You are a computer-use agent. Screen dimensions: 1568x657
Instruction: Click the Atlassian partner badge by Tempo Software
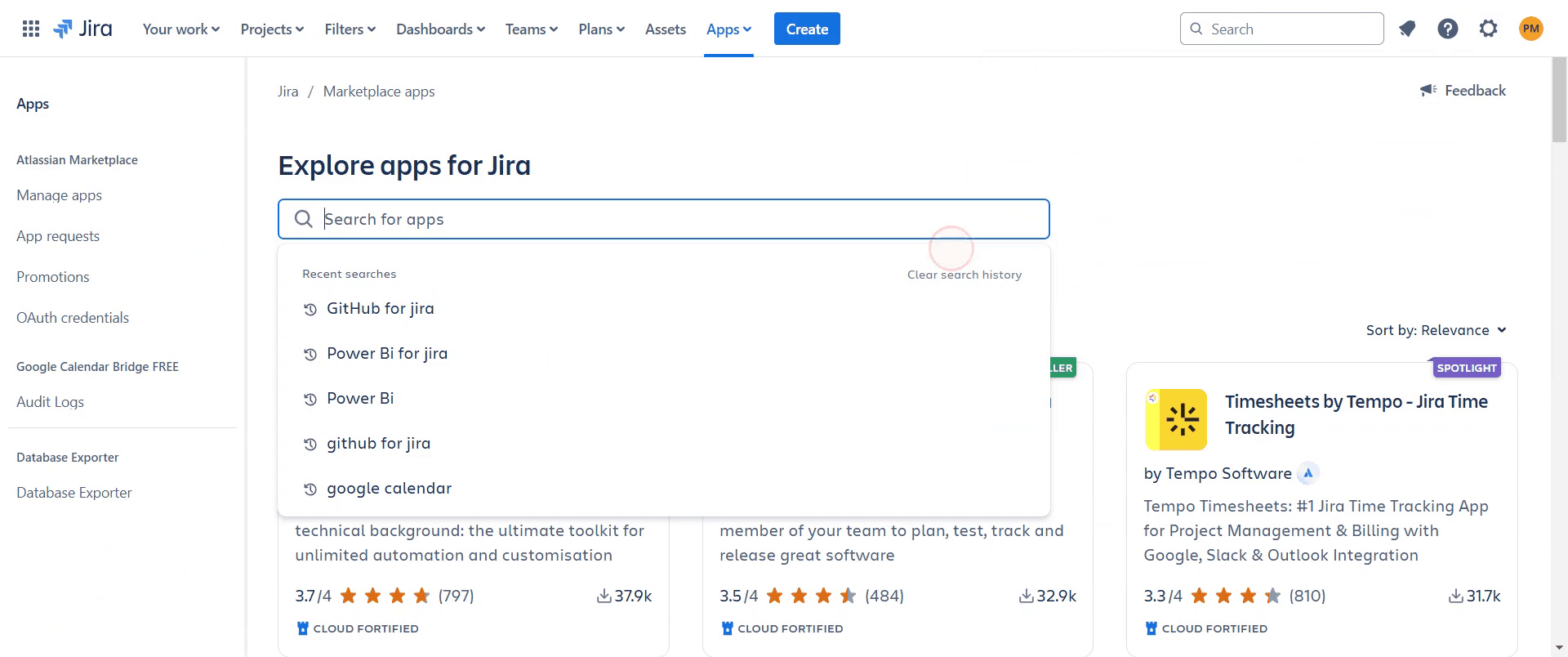(1308, 473)
